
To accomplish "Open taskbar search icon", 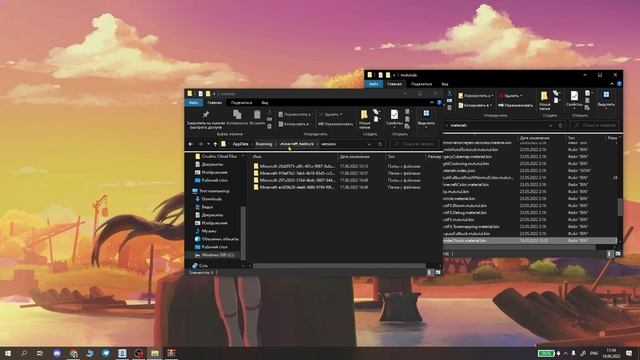I will [24, 353].
